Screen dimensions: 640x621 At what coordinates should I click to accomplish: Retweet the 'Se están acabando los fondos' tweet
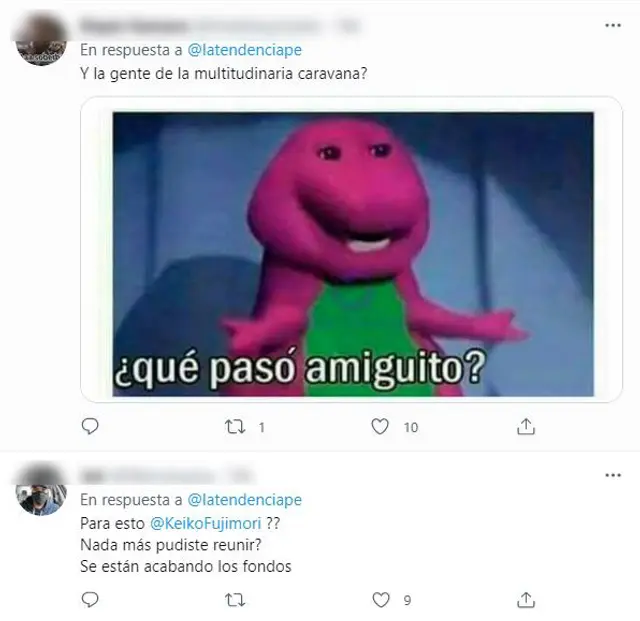(236, 600)
